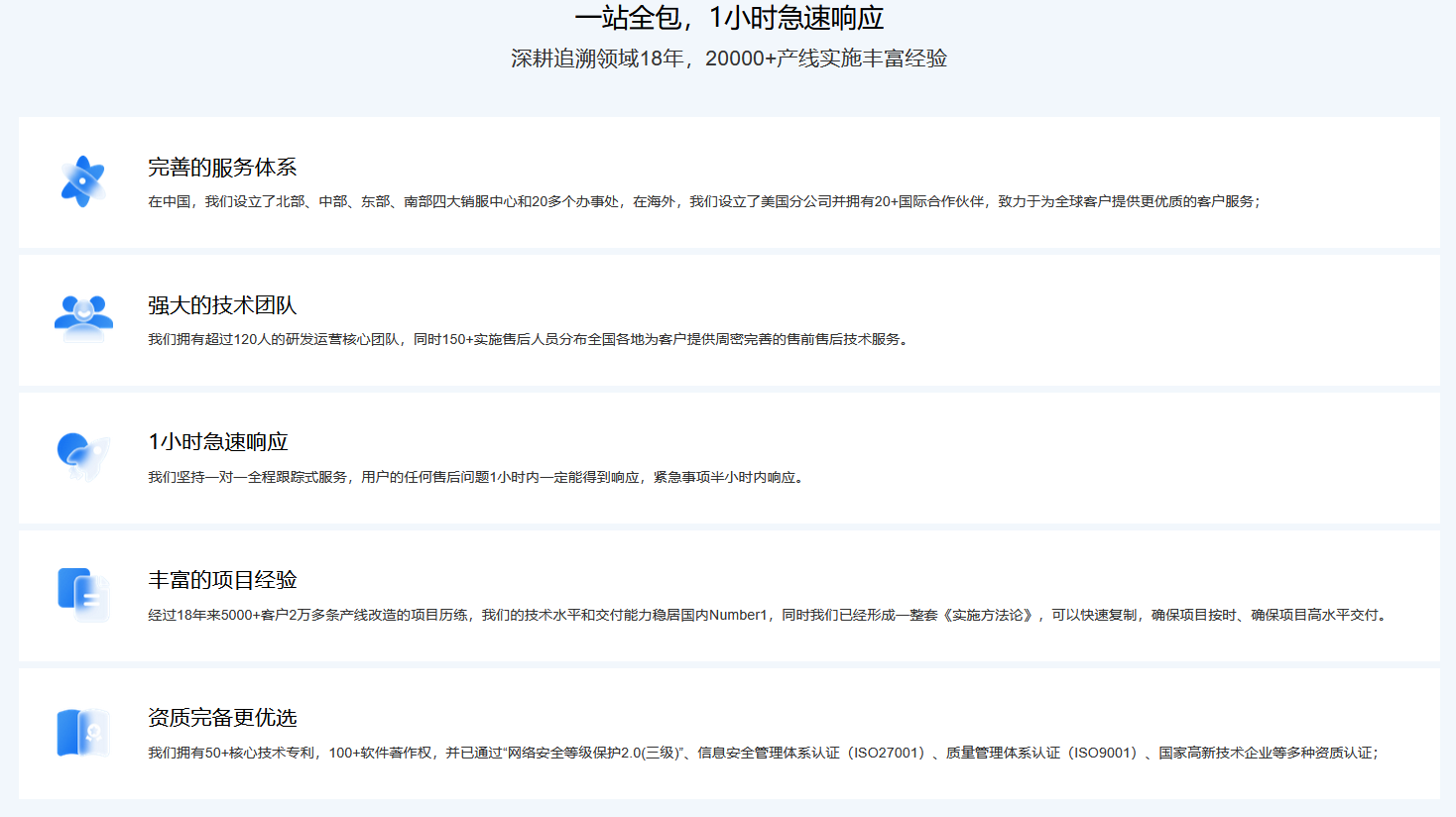Click the description starting with 我们坚持一对一全程跟踪式服务
1456x817 pixels.
tap(477, 477)
